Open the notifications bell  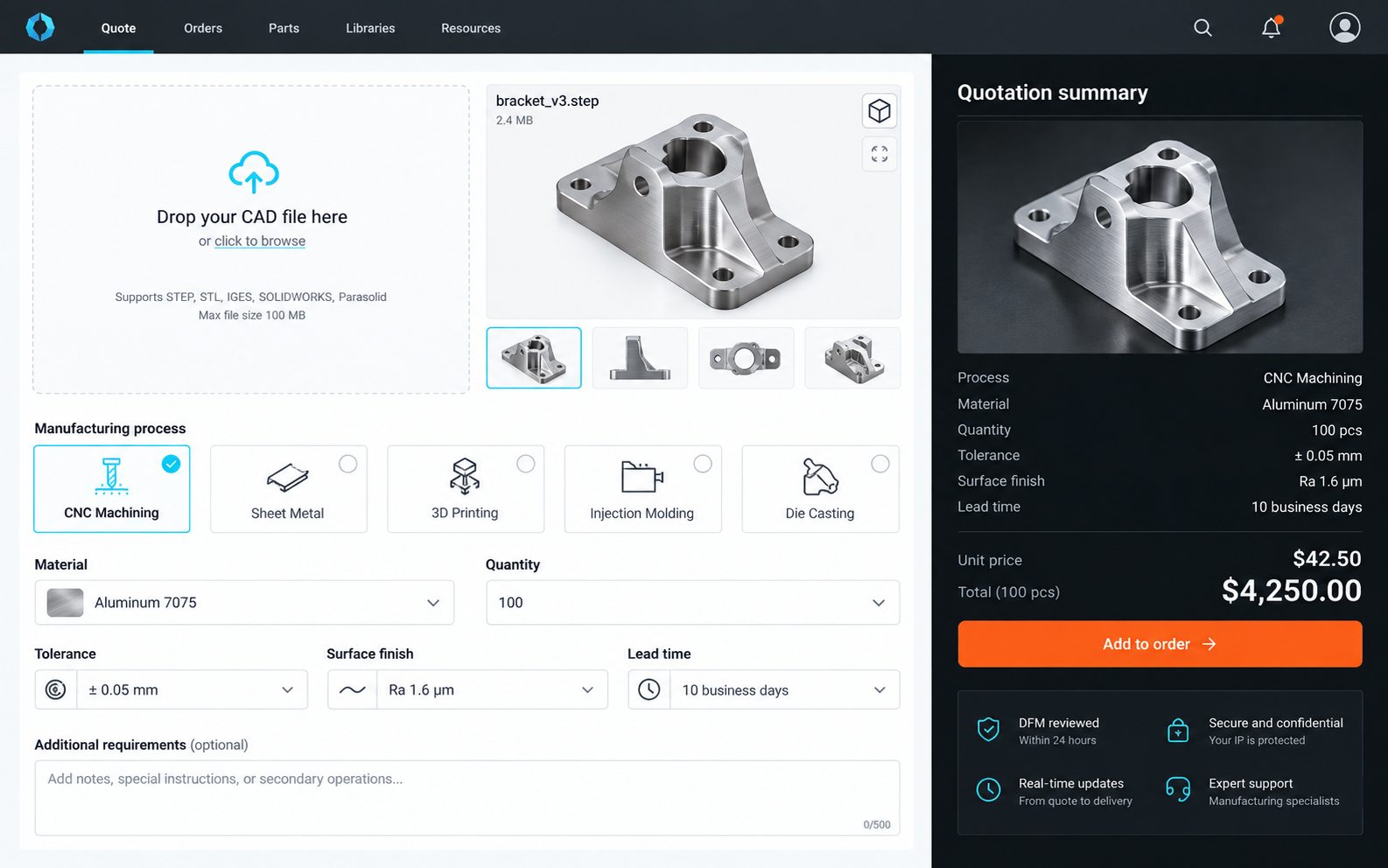(1271, 28)
